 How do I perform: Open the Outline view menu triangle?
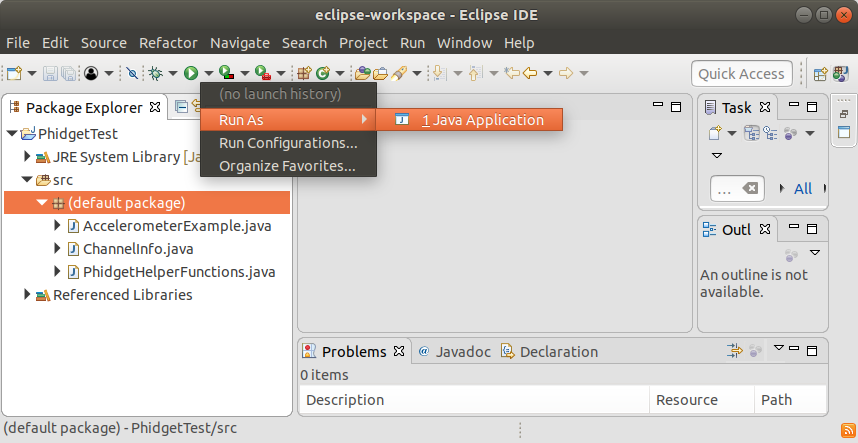(x=815, y=253)
